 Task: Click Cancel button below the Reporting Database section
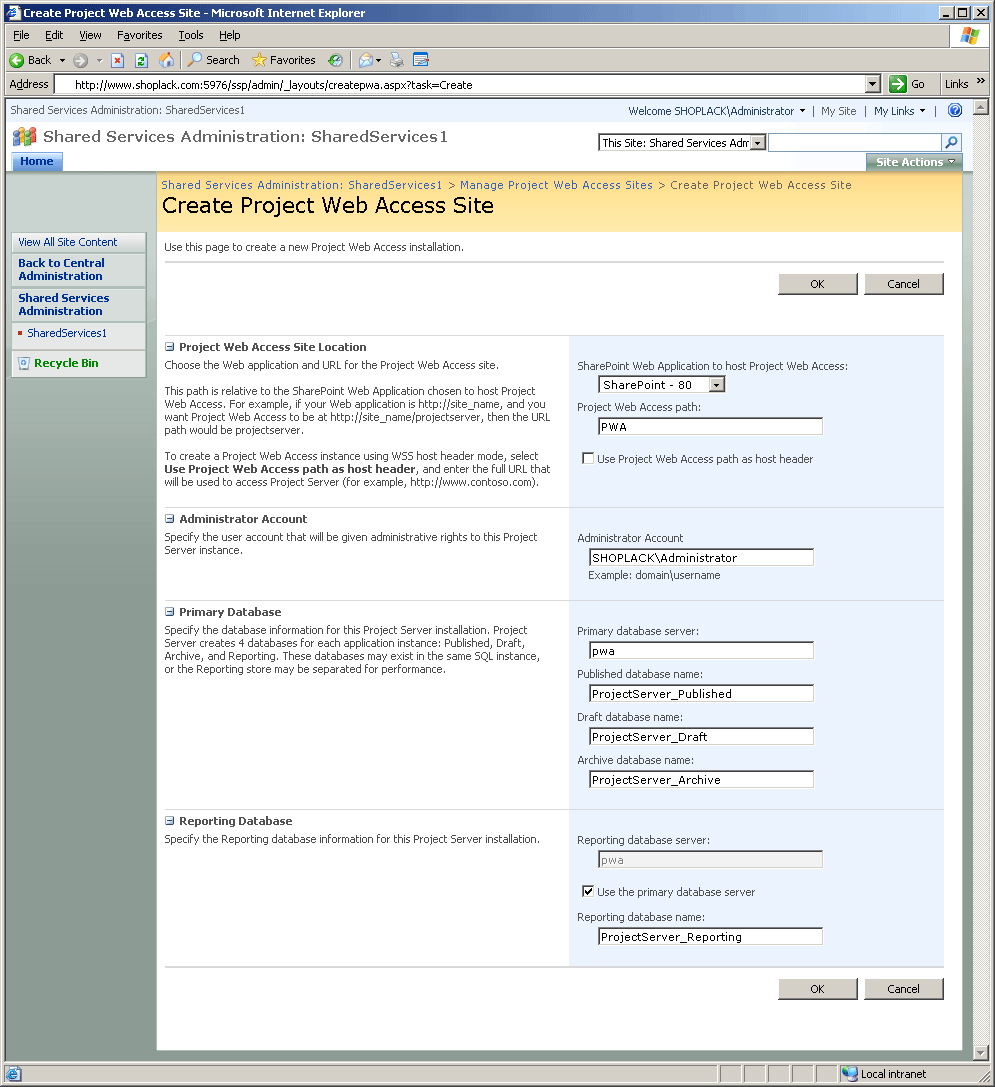click(x=903, y=989)
